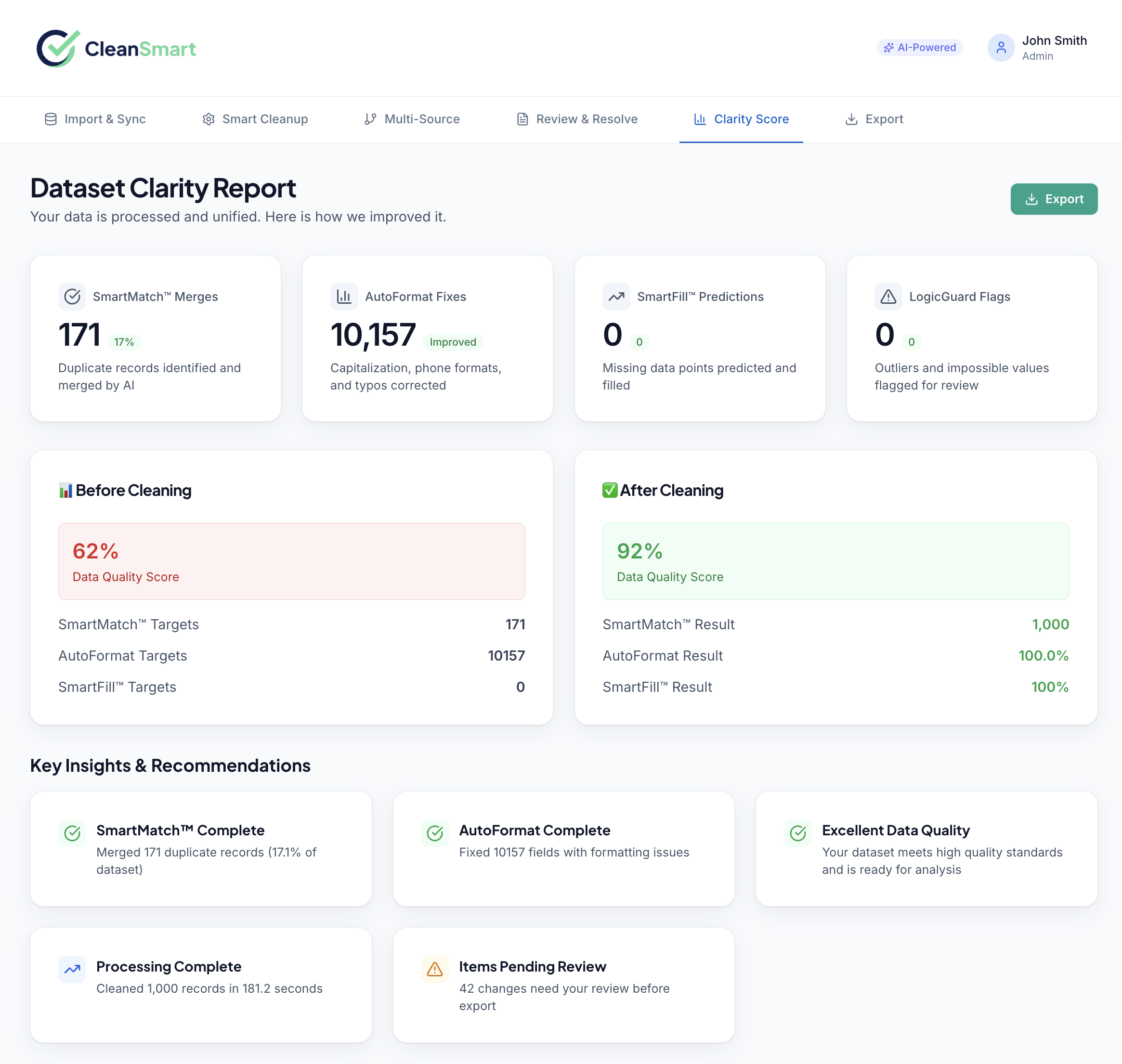Image resolution: width=1122 pixels, height=1064 pixels.
Task: Click the Key Insights & Recommendations heading
Action: pyautogui.click(x=170, y=766)
